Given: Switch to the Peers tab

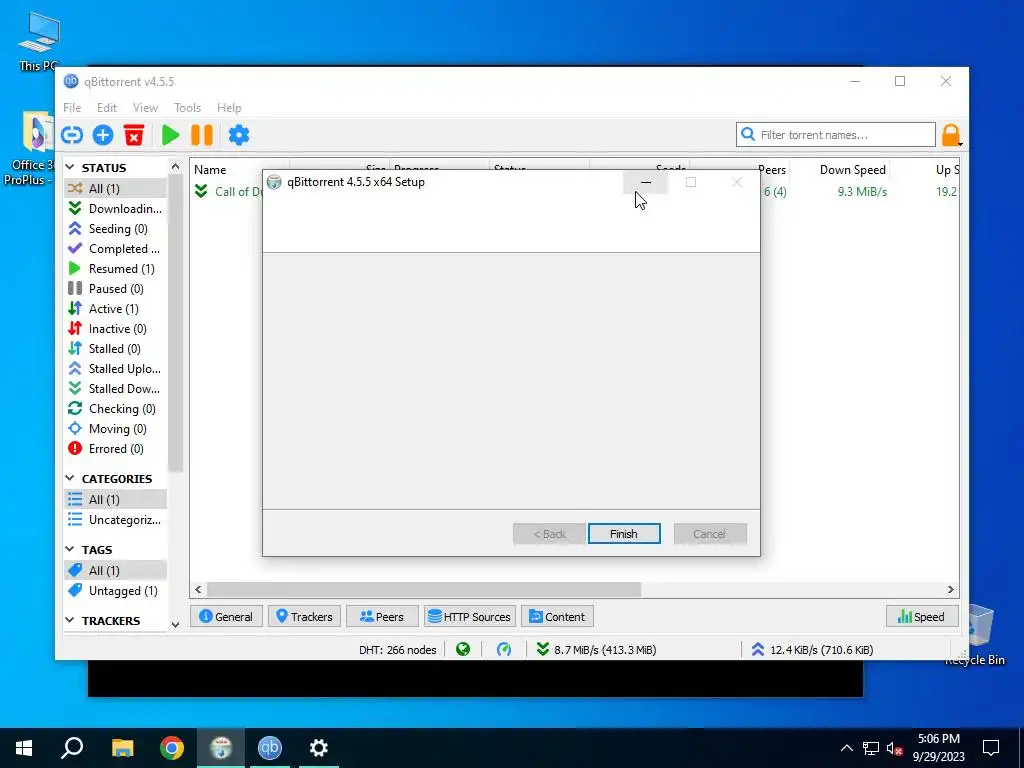Looking at the screenshot, I should [x=382, y=616].
